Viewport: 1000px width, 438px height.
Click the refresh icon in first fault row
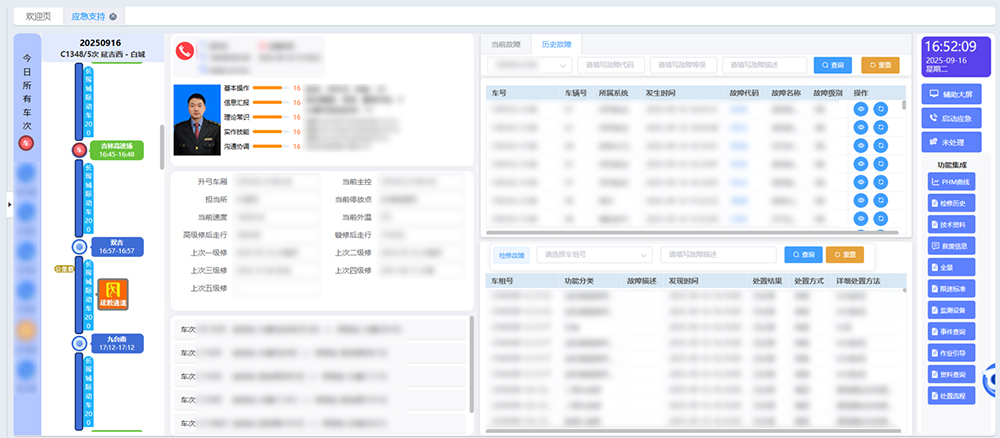coord(881,109)
